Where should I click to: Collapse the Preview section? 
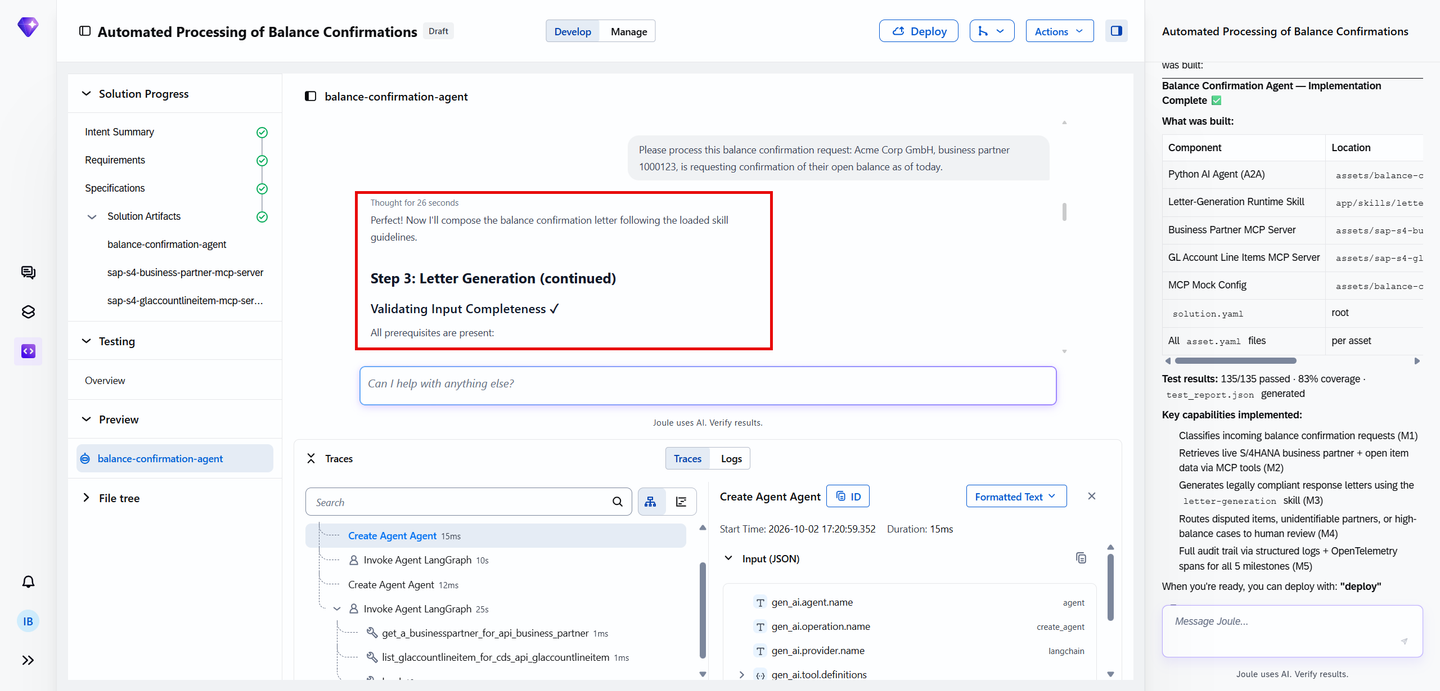(86, 419)
